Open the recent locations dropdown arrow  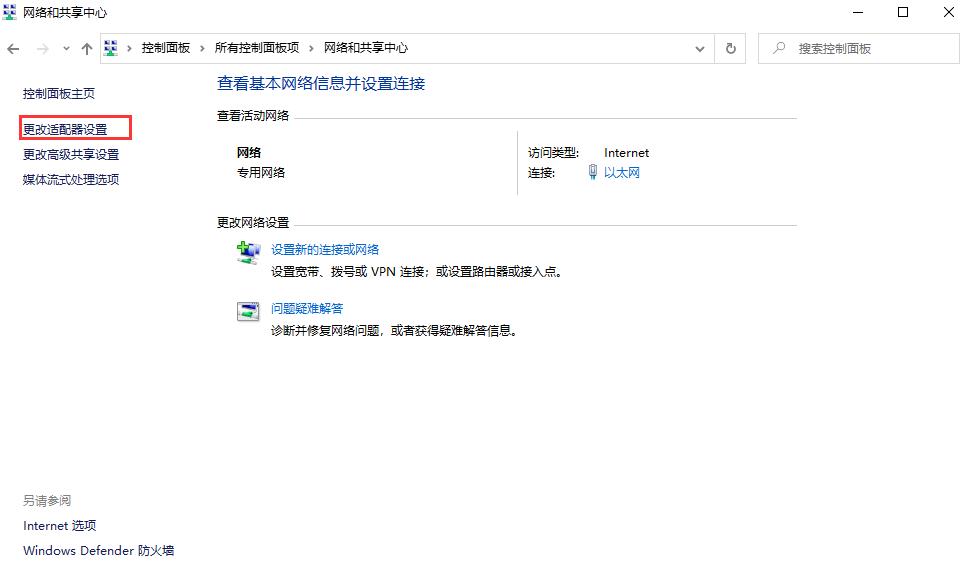click(66, 48)
